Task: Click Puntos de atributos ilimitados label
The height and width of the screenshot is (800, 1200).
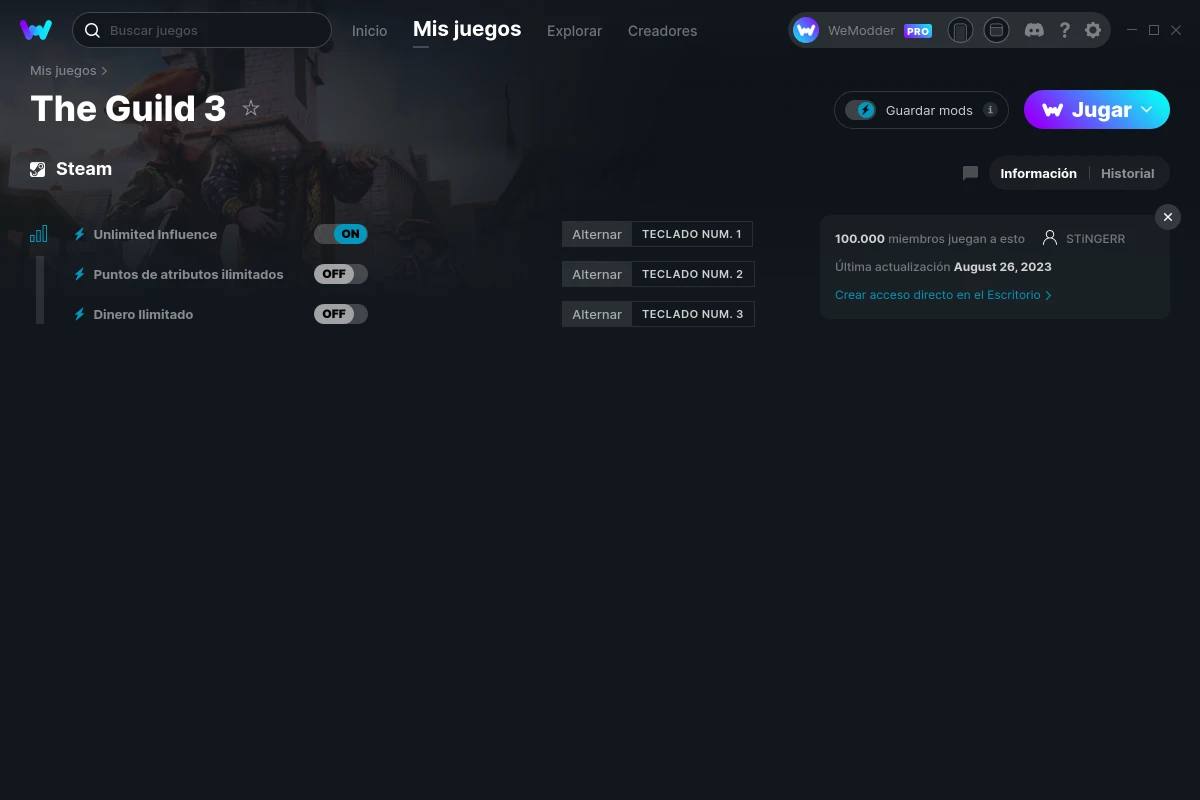Action: pos(188,274)
